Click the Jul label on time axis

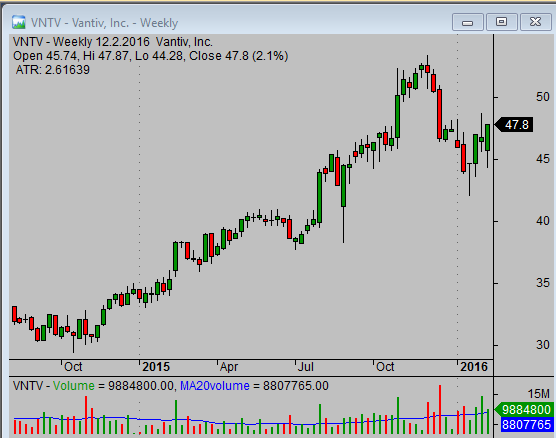point(306,367)
